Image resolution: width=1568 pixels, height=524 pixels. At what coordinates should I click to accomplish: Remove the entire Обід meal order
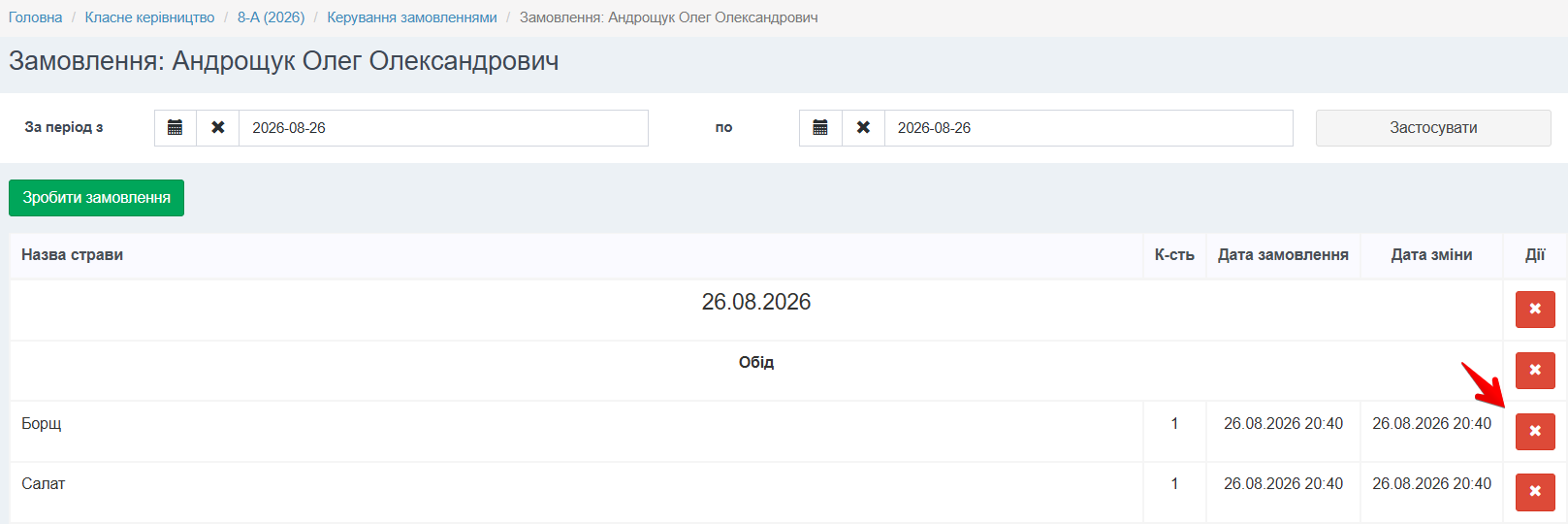click(1535, 371)
